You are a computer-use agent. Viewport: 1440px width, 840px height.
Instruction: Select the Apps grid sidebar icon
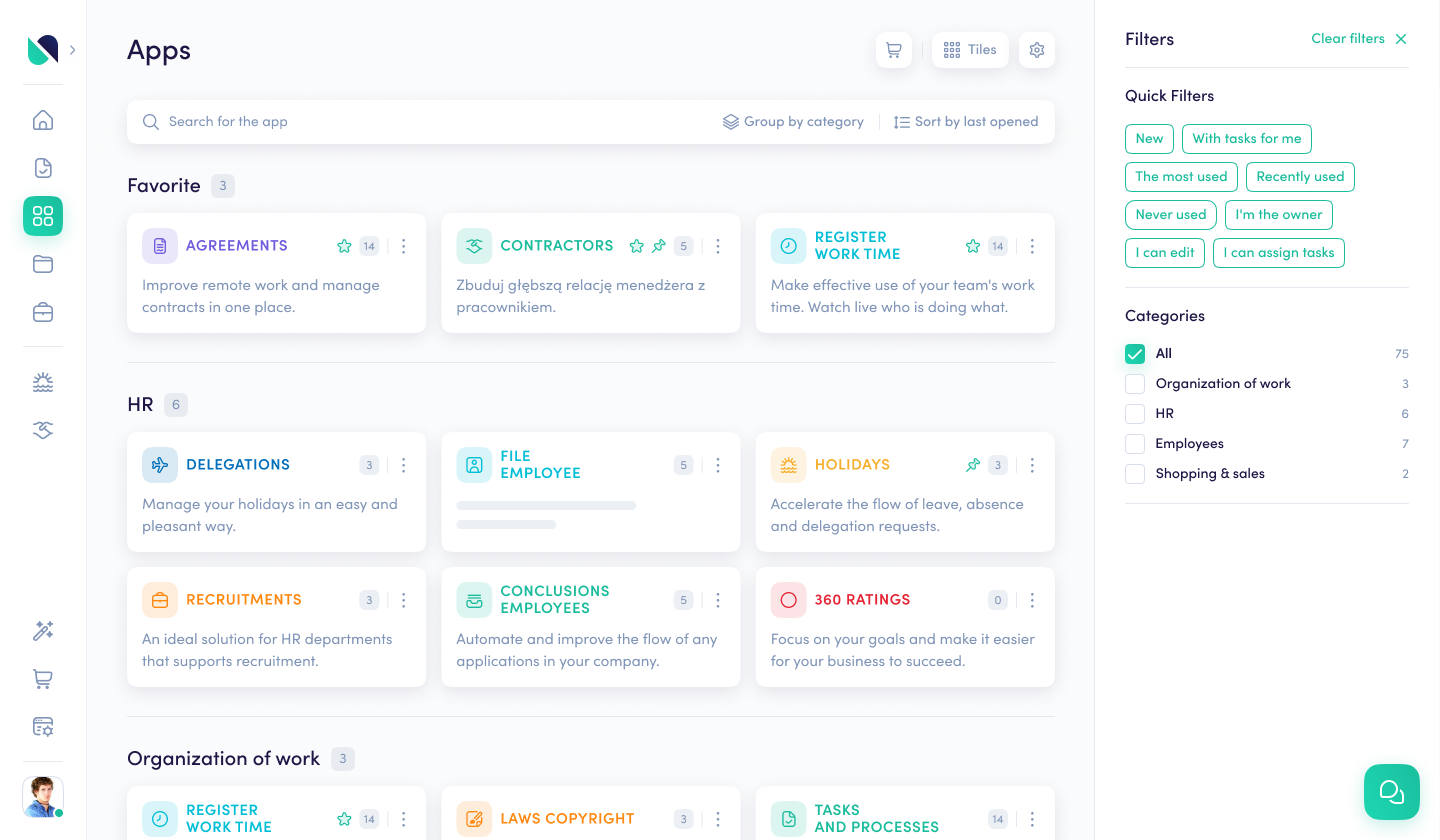[x=43, y=216]
